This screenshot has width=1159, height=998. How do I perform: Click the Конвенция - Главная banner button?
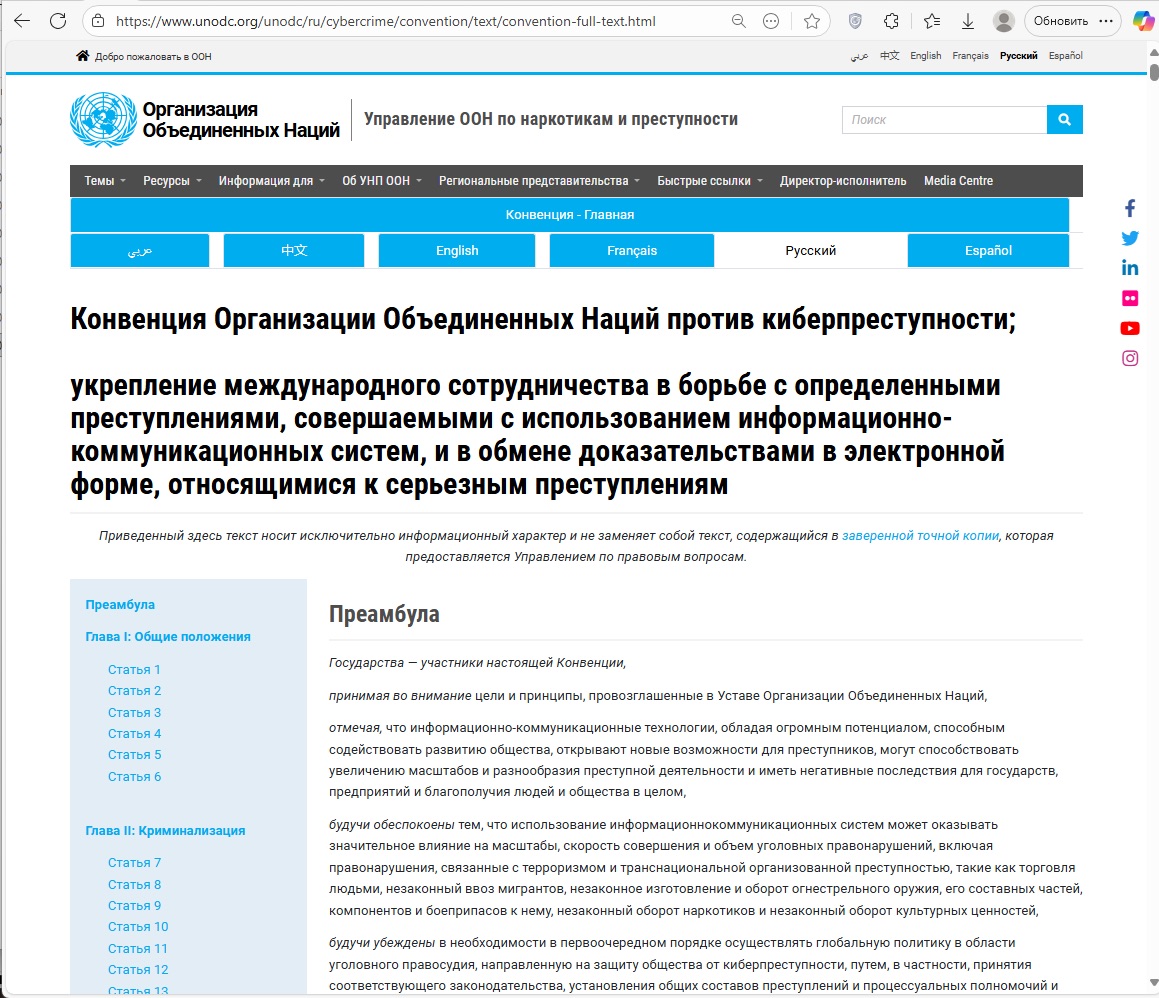click(569, 214)
